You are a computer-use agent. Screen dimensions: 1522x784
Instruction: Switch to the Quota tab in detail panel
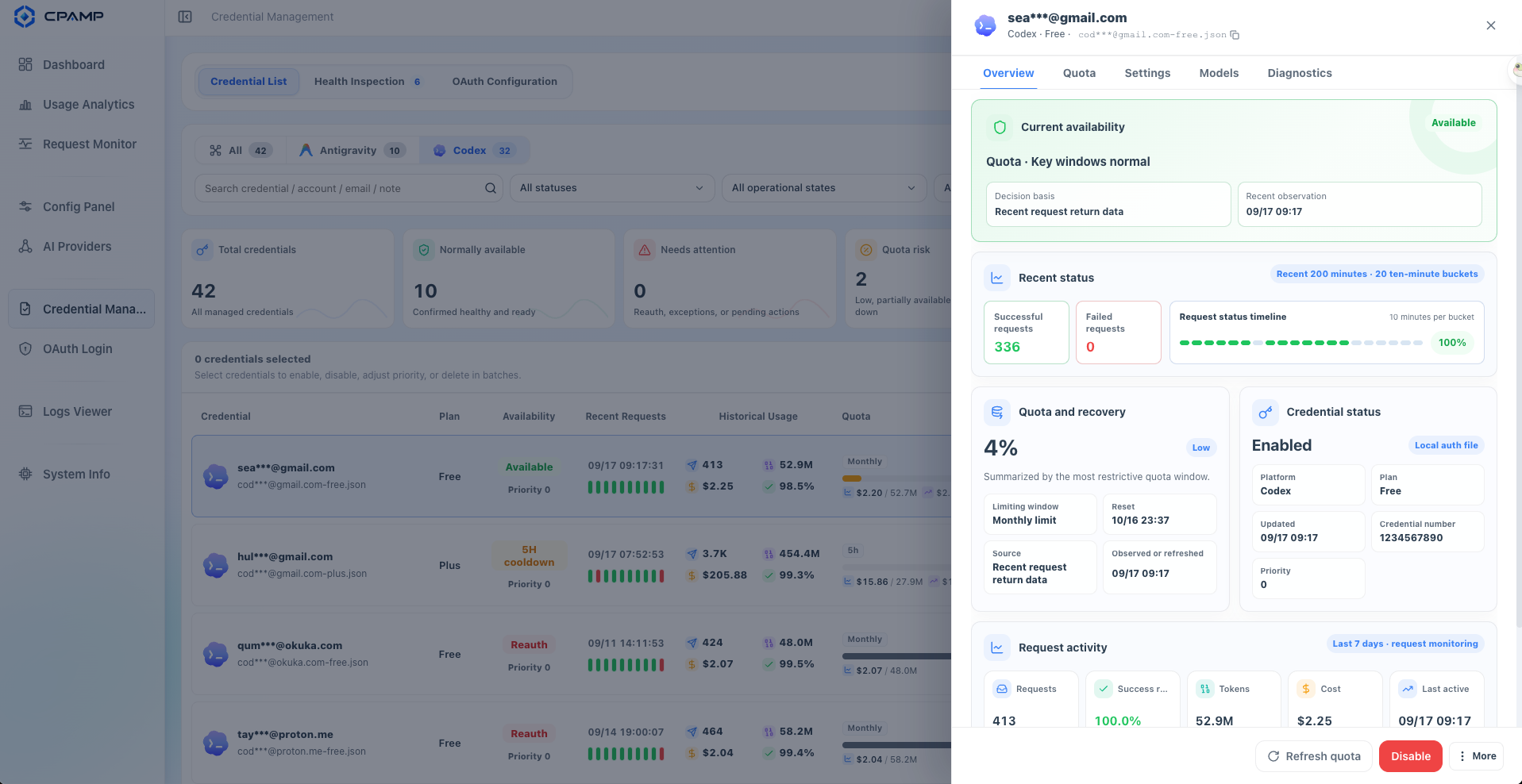(1079, 73)
